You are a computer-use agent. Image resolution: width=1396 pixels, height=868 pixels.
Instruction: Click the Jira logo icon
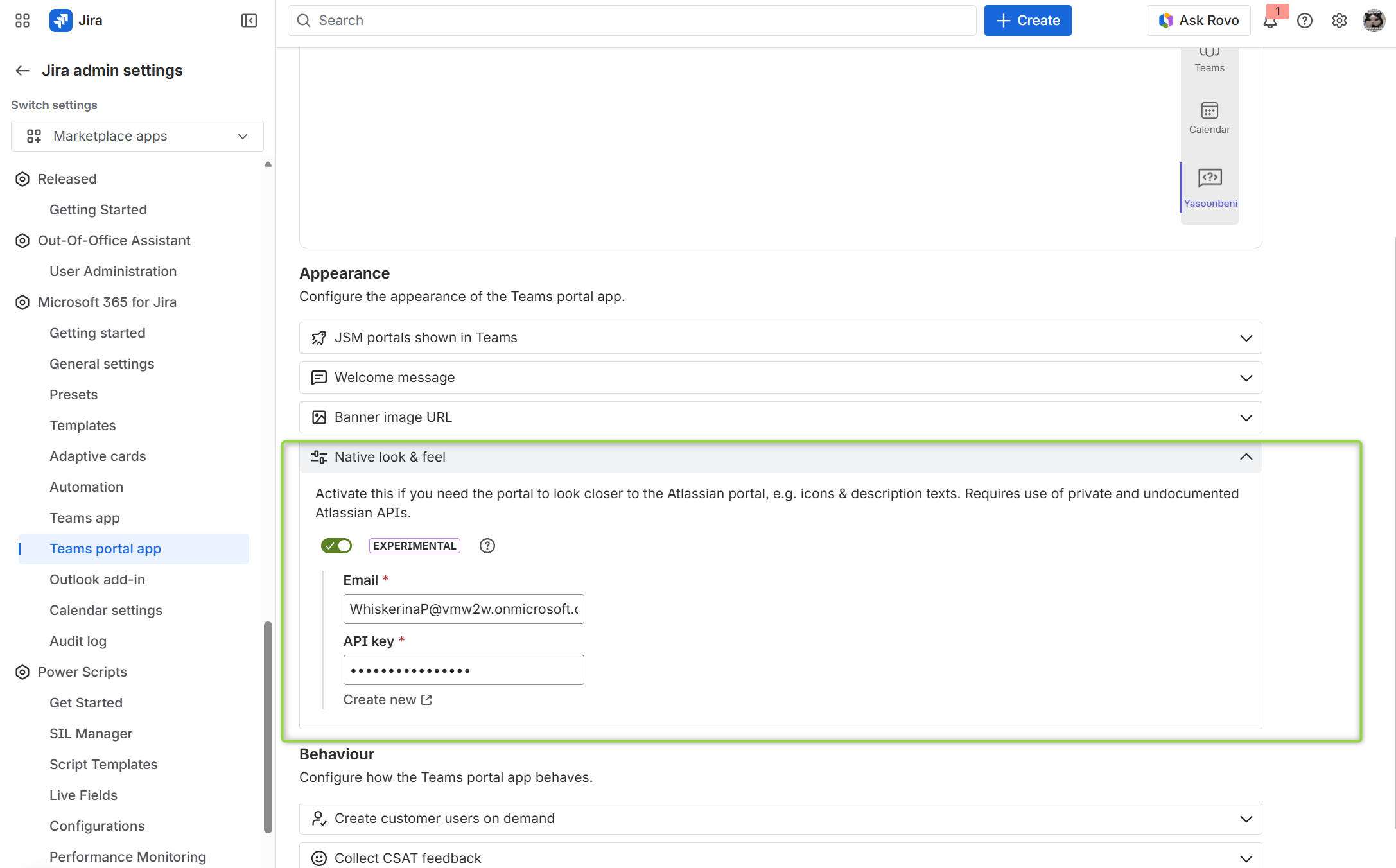pyautogui.click(x=61, y=21)
